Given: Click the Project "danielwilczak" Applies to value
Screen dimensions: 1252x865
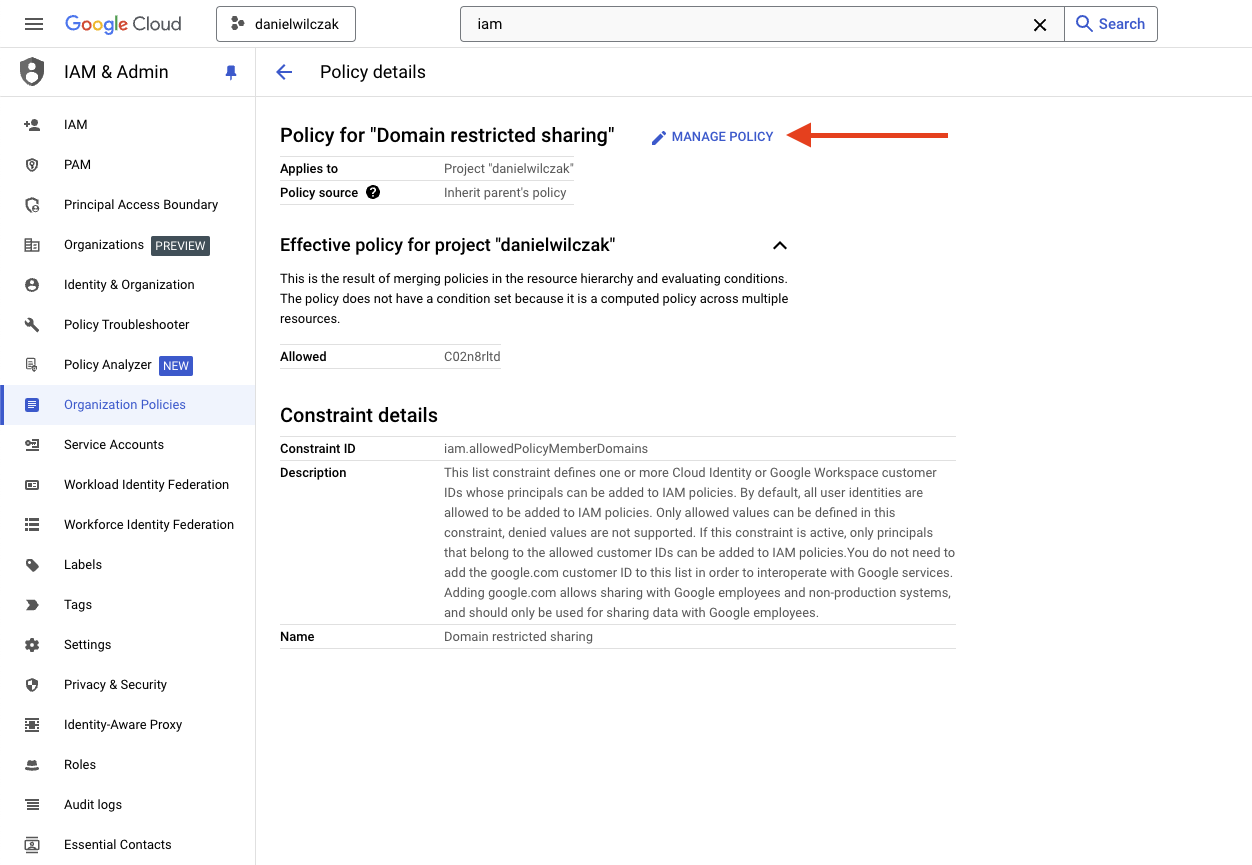Looking at the screenshot, I should tap(509, 169).
